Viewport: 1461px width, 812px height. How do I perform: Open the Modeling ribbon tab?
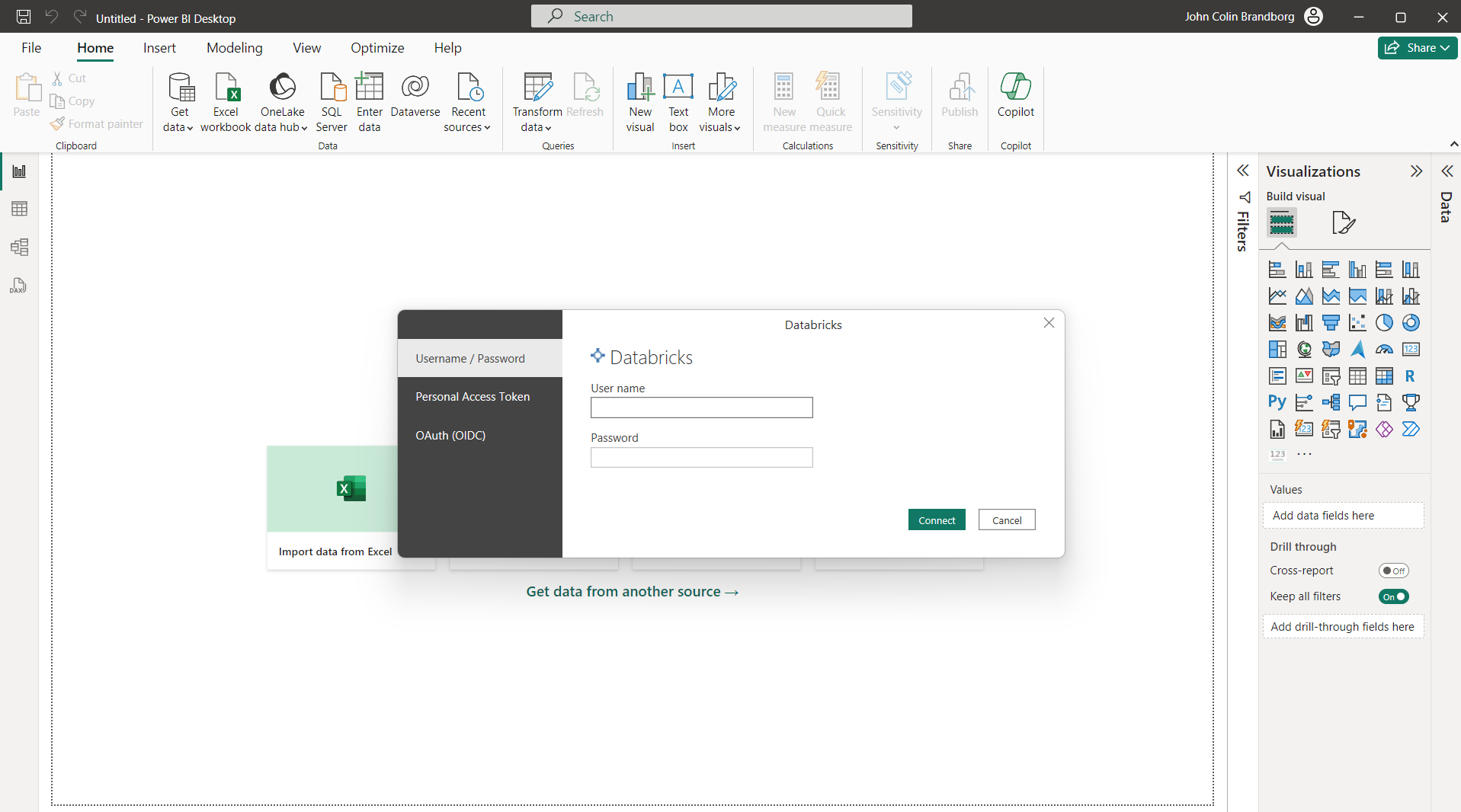[234, 48]
